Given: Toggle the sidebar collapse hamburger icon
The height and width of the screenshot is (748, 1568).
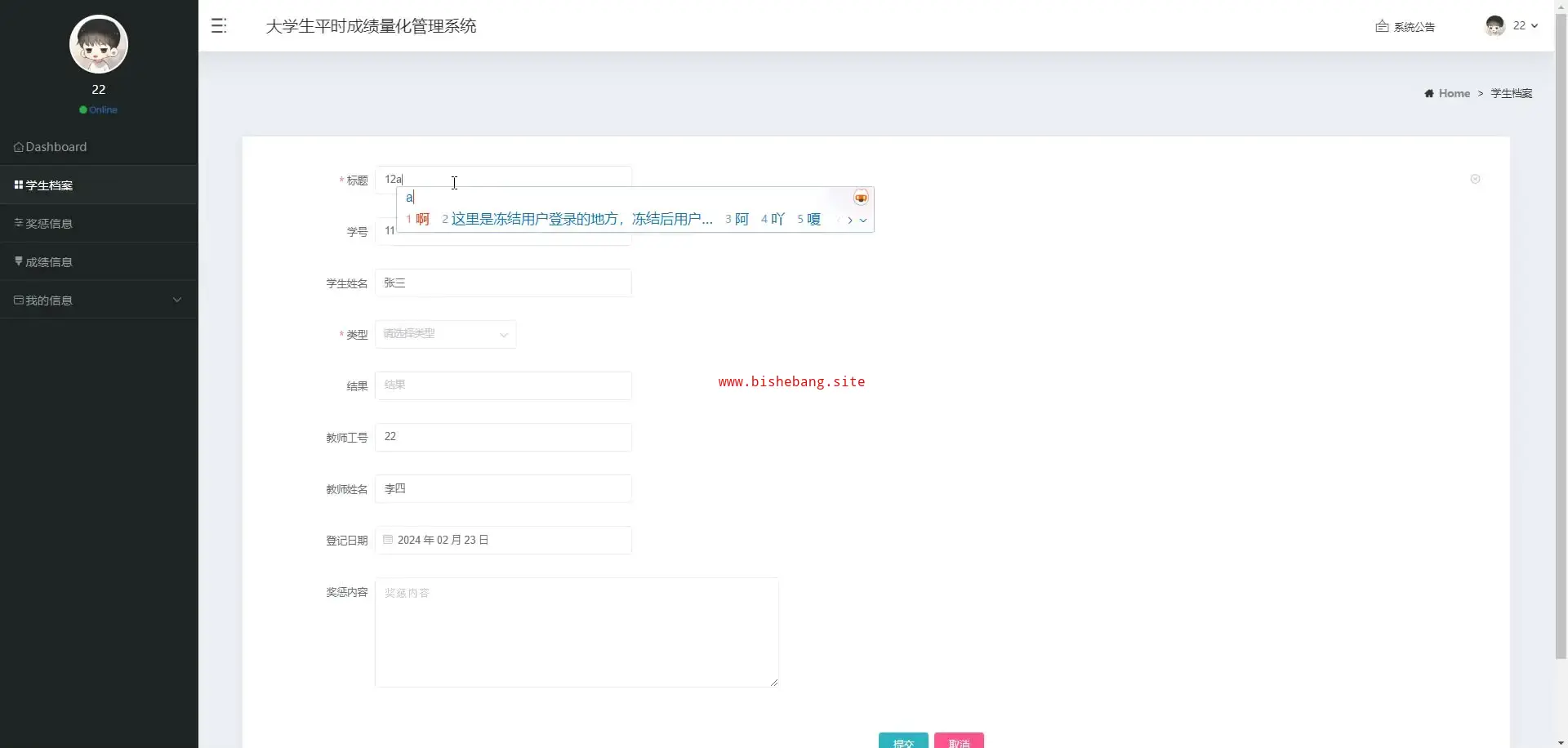Looking at the screenshot, I should click(219, 26).
